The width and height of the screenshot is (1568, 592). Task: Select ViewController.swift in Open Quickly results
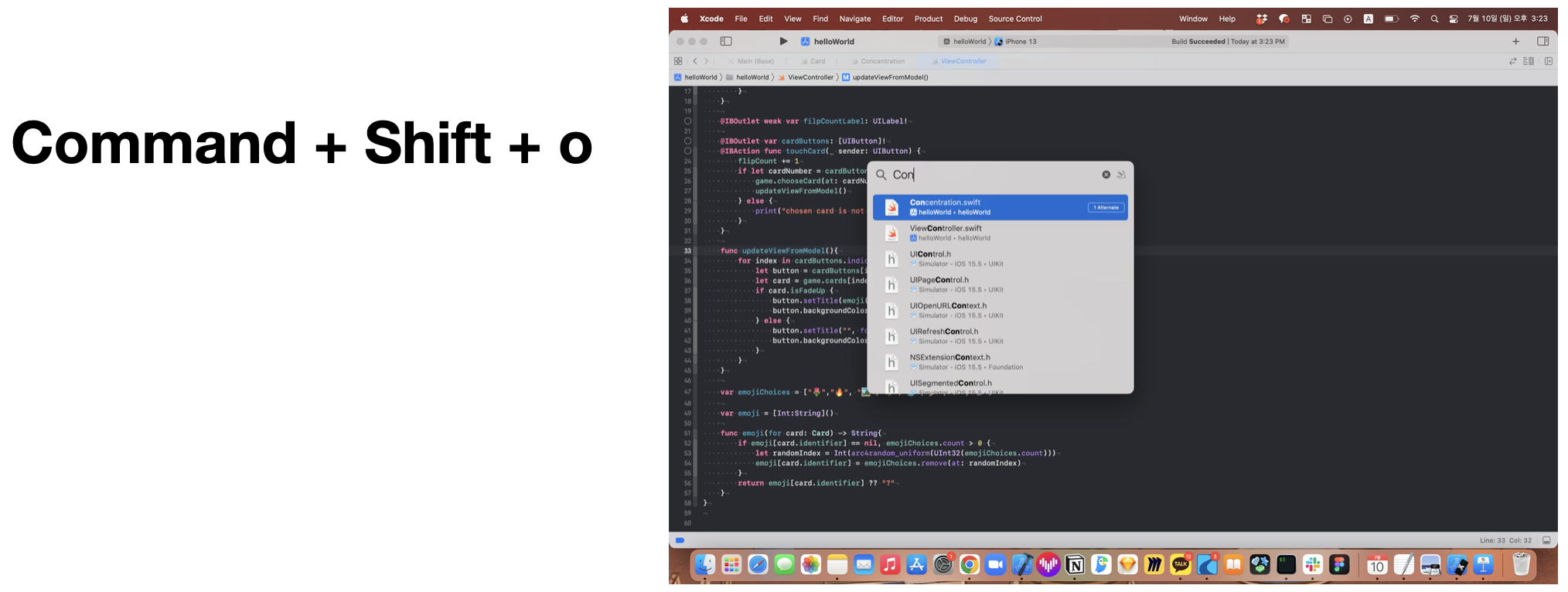coord(1000,233)
